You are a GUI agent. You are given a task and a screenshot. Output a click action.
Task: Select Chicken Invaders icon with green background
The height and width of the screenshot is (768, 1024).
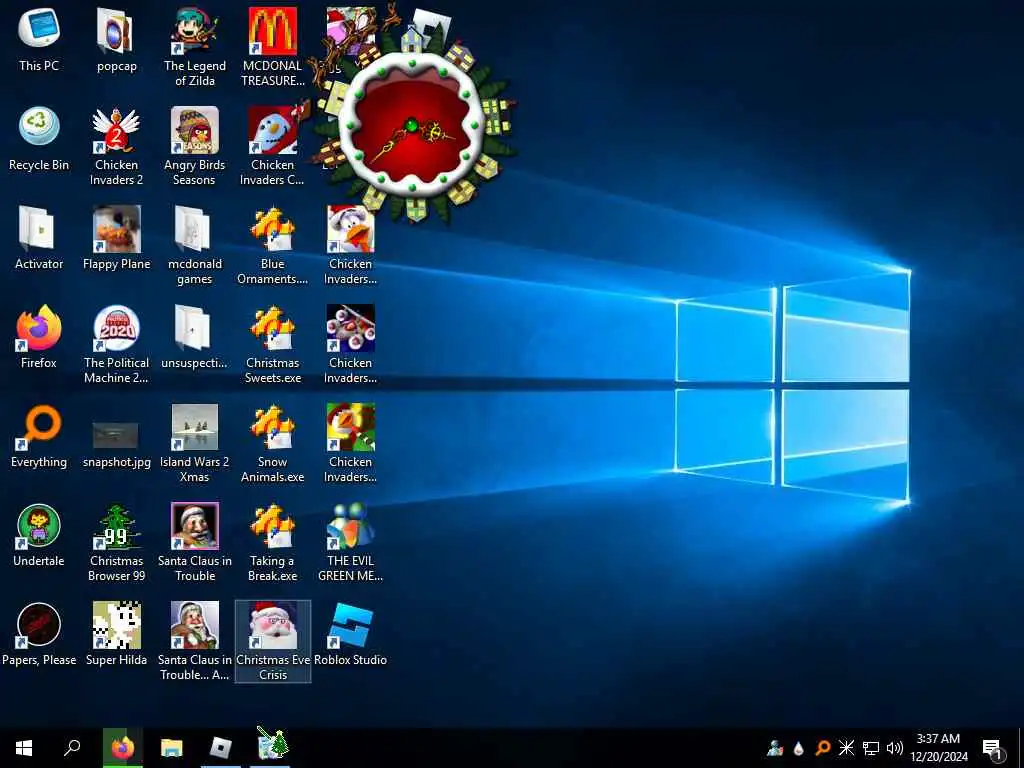pos(351,444)
